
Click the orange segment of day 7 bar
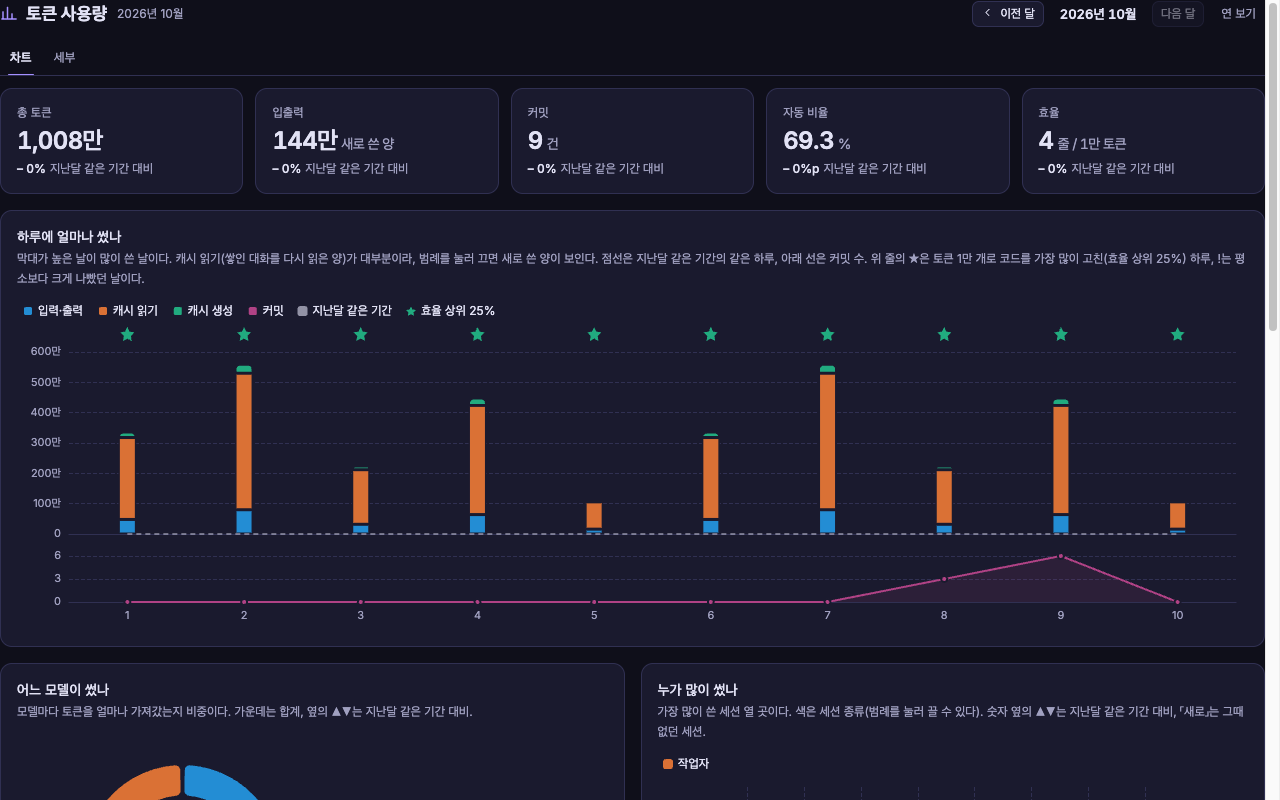click(827, 441)
